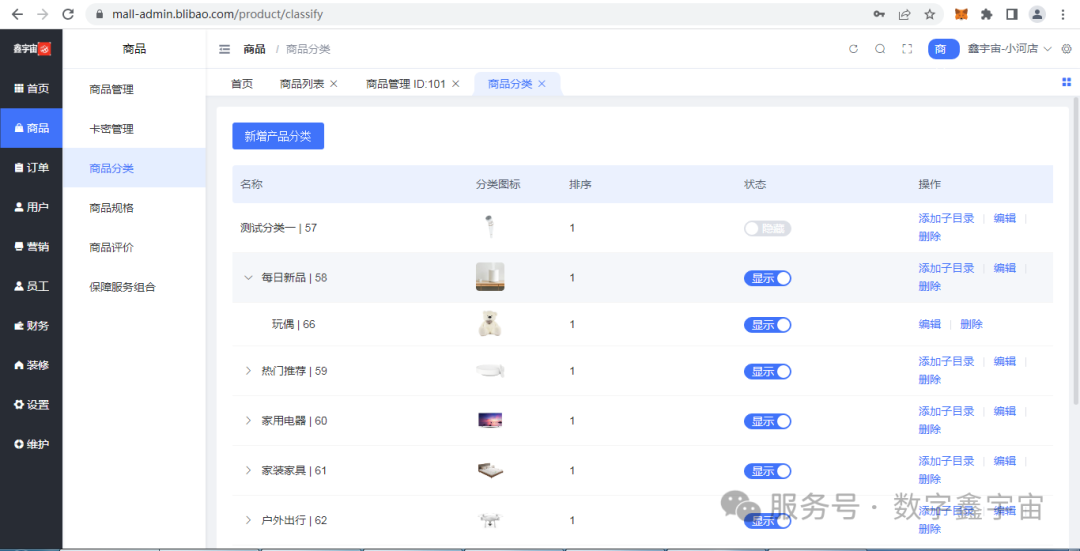Click the 家用电器 category thumbnail
The image size is (1080, 551).
(x=490, y=421)
